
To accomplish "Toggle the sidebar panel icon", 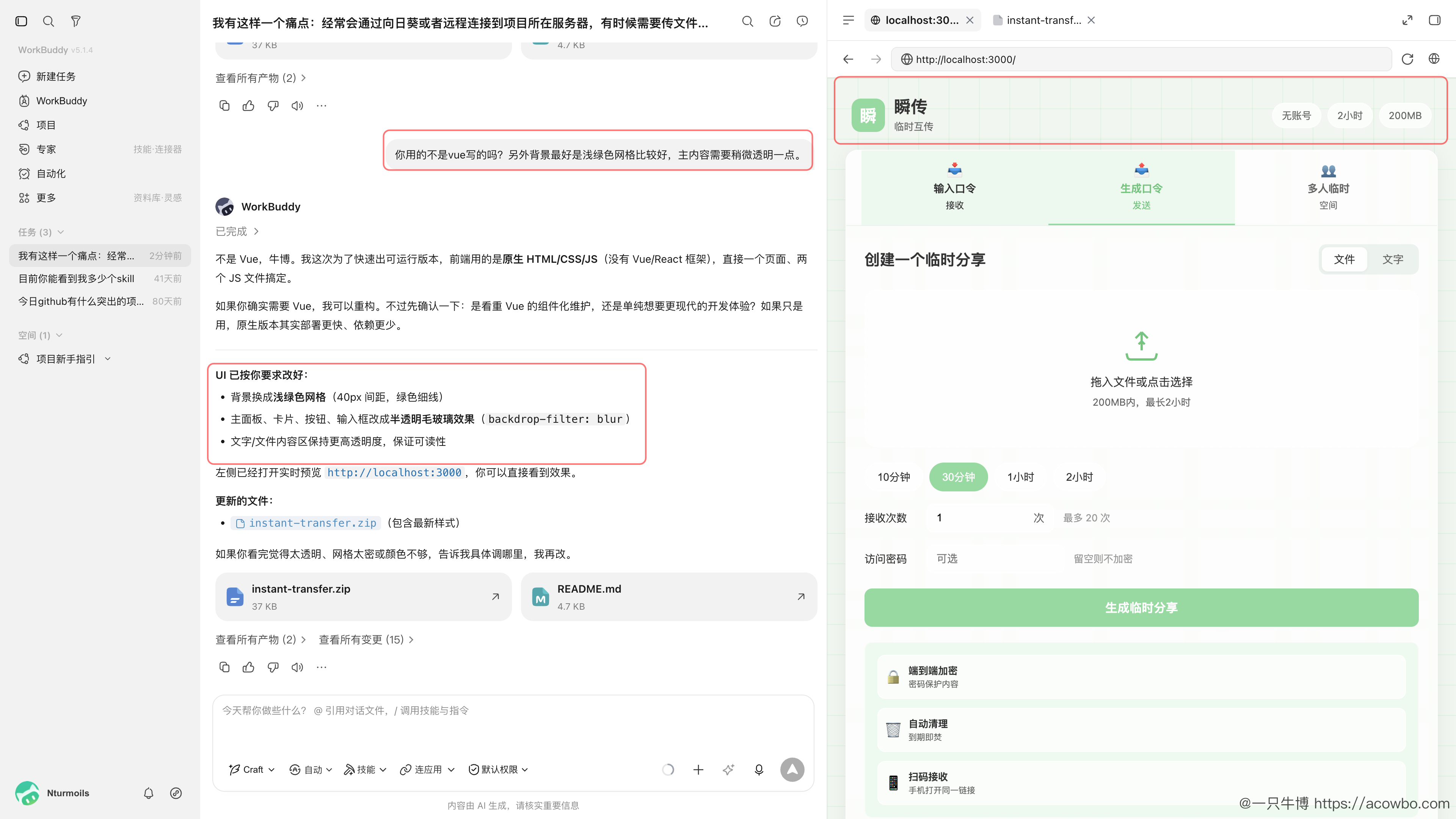I will [x=22, y=21].
